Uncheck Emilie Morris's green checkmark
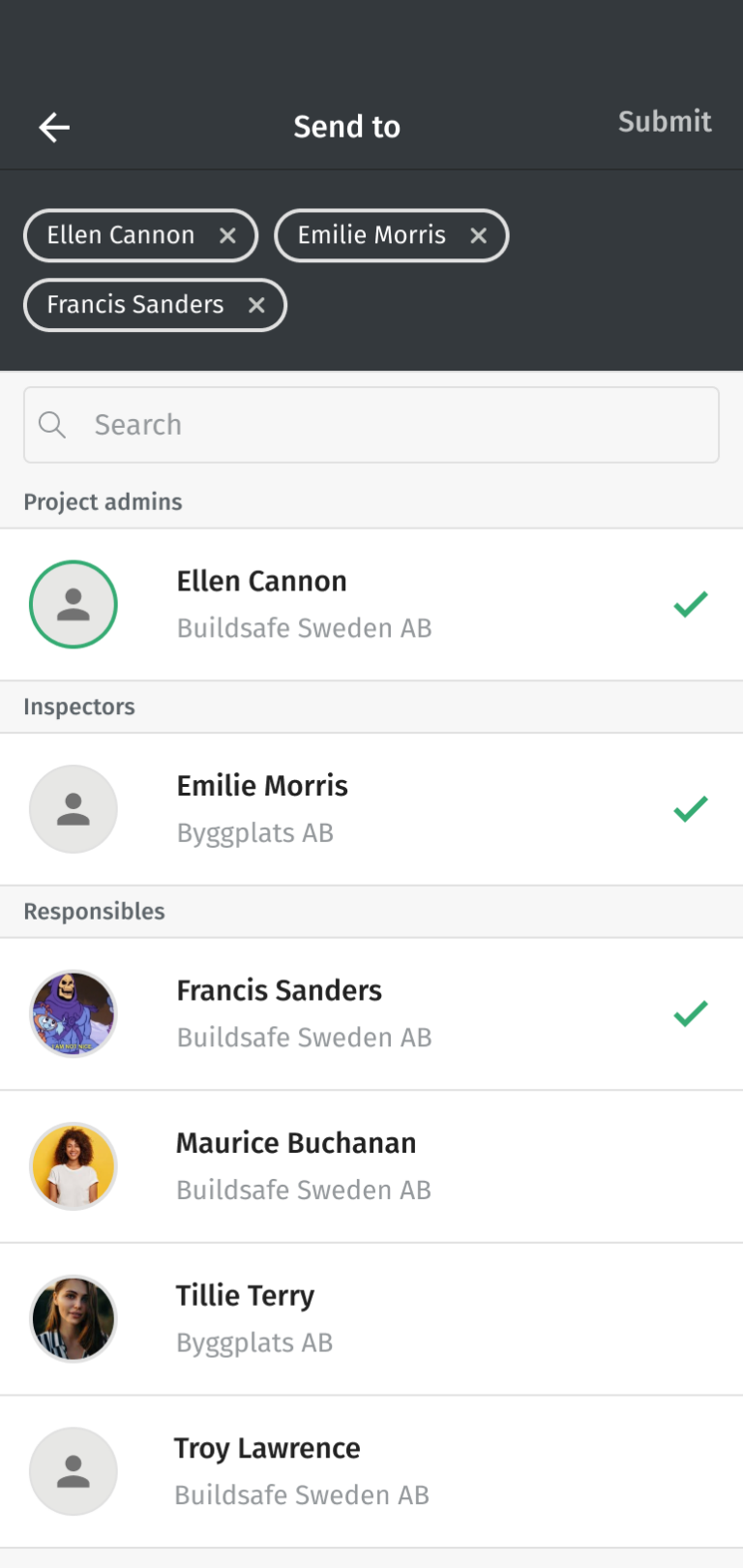The image size is (743, 1568). [691, 809]
